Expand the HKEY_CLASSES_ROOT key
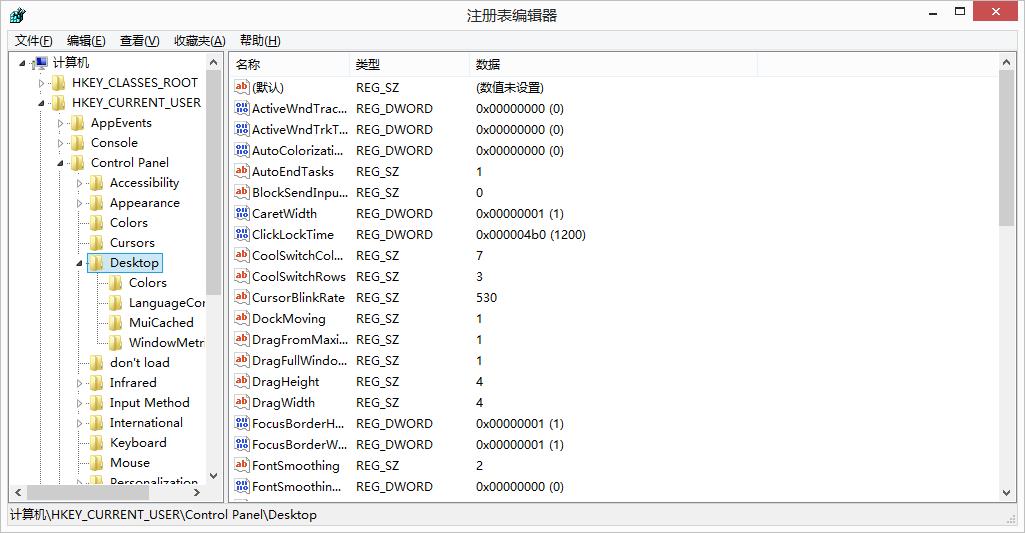The height and width of the screenshot is (533, 1025). (42, 83)
